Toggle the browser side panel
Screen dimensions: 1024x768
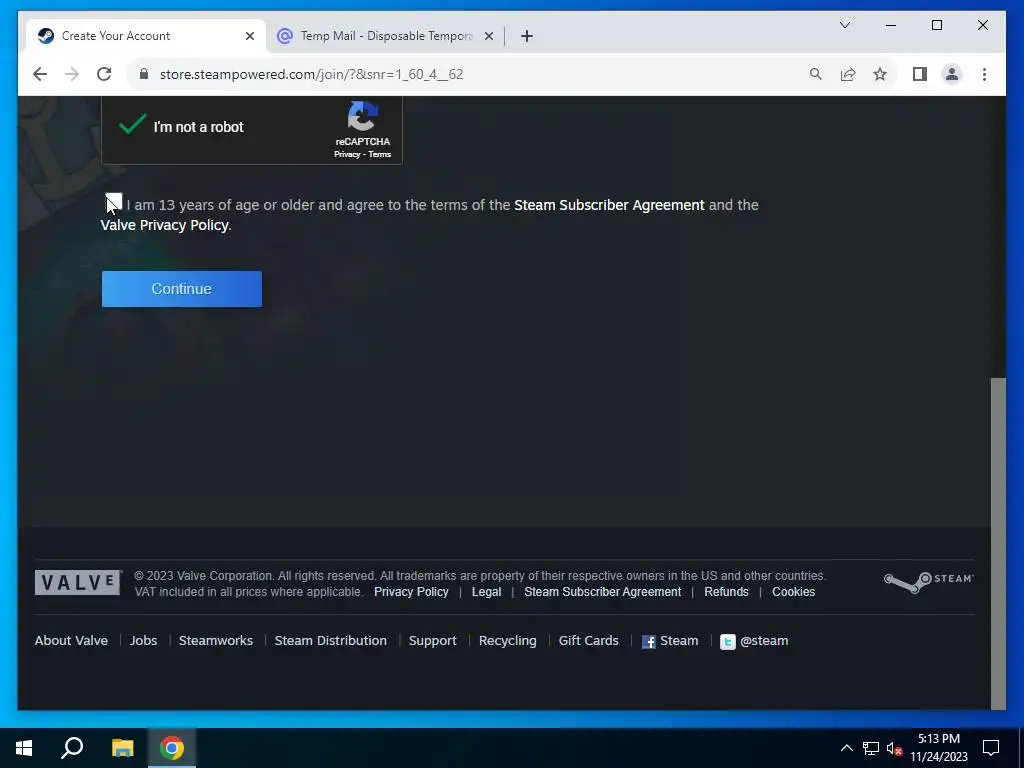click(x=920, y=74)
